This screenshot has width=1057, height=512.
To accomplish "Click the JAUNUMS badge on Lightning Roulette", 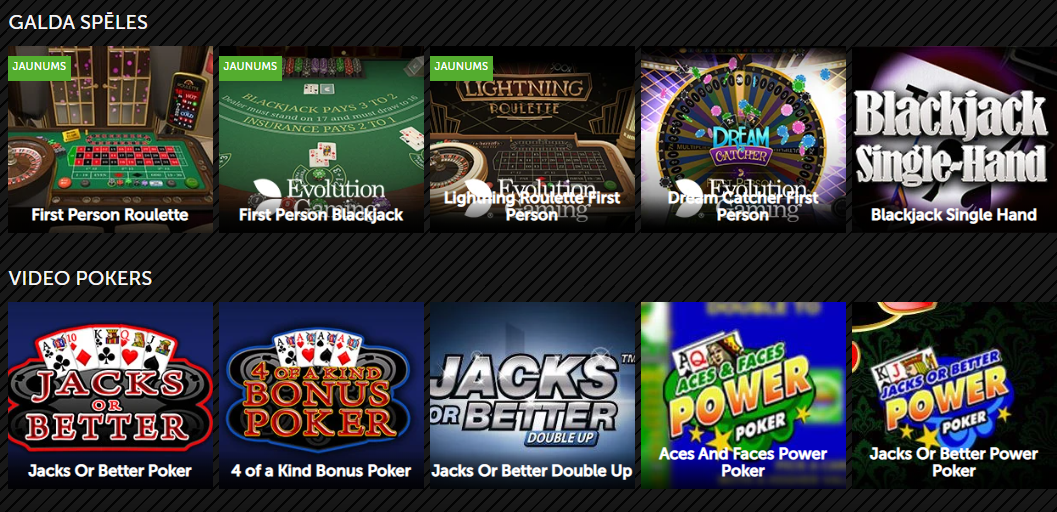I will pyautogui.click(x=462, y=67).
